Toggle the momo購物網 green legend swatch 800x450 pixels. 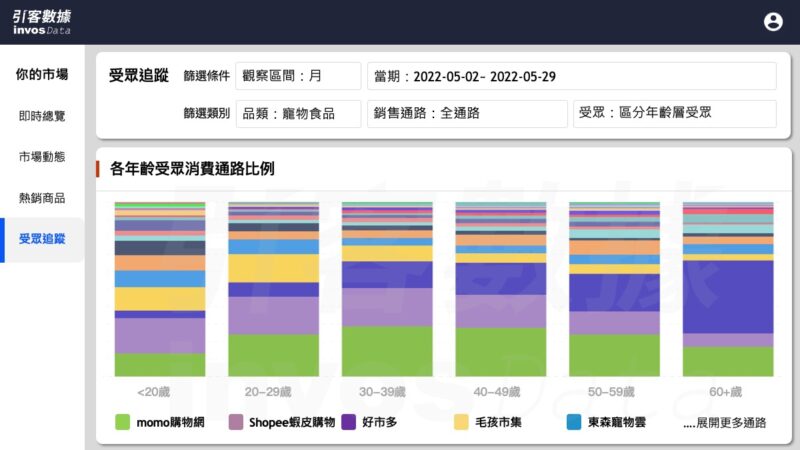[x=124, y=422]
